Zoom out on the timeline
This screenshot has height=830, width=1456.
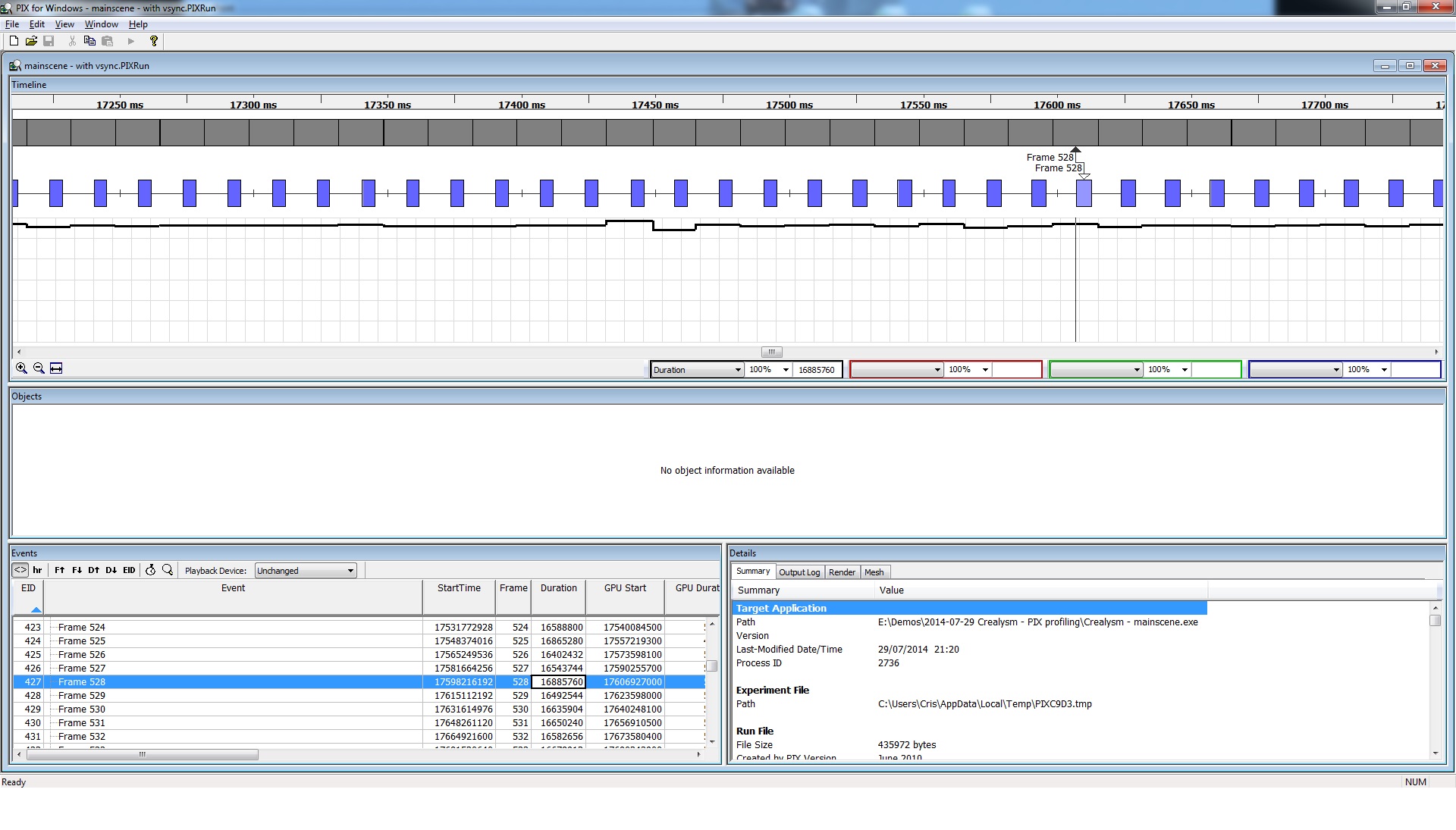point(39,368)
